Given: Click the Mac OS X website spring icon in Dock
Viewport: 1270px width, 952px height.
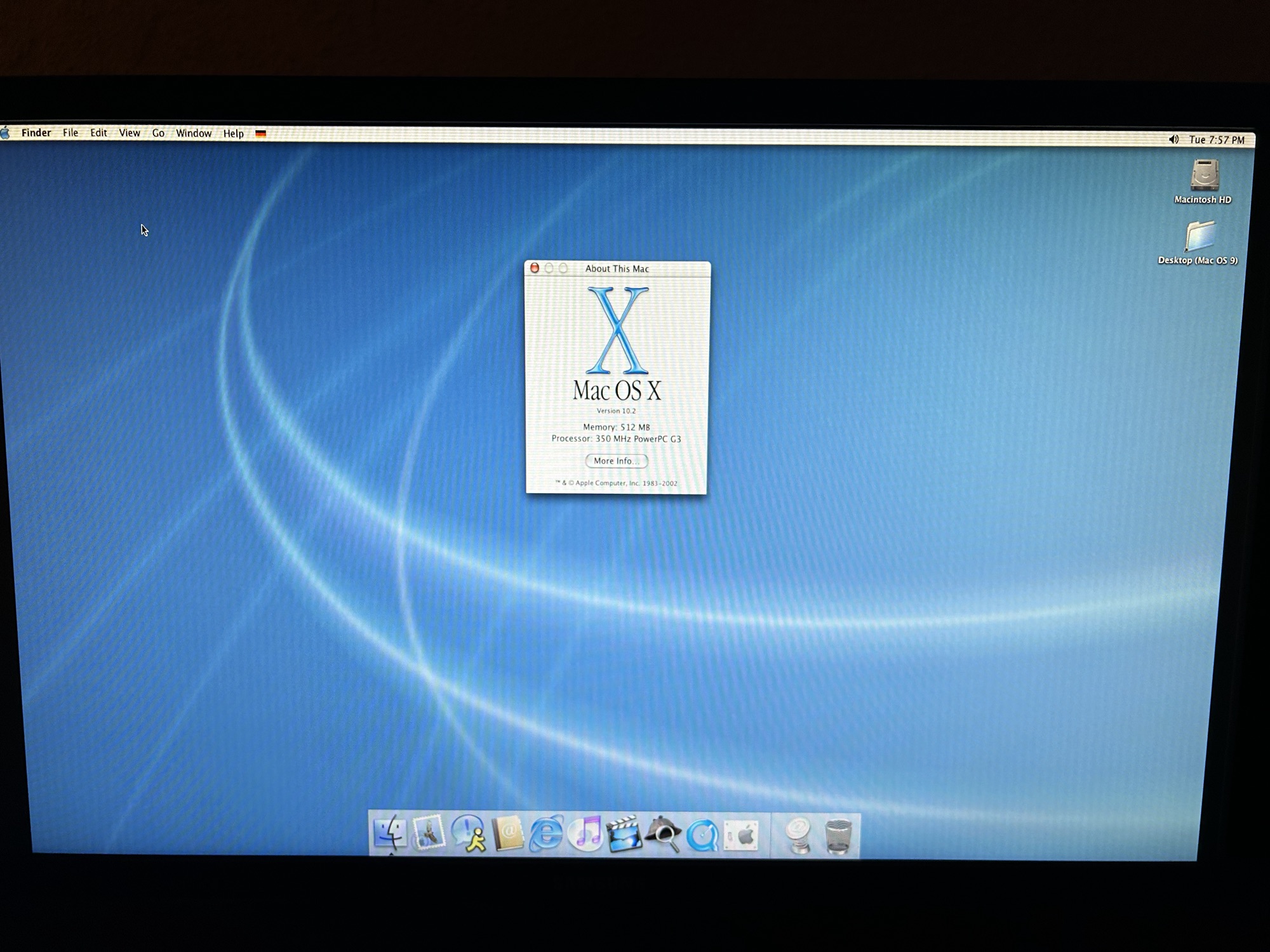Looking at the screenshot, I should pos(799,835).
